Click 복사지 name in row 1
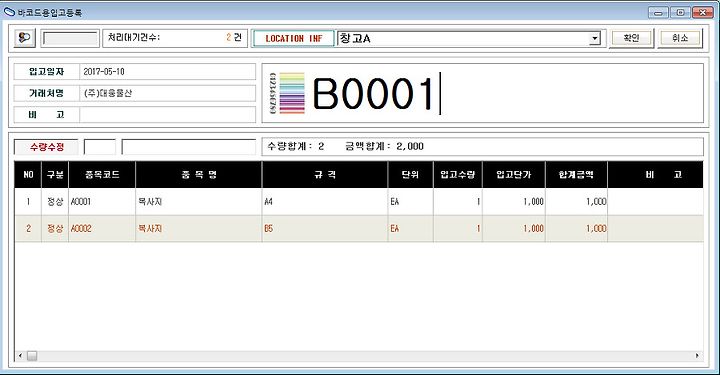The width and height of the screenshot is (720, 375). [199, 201]
